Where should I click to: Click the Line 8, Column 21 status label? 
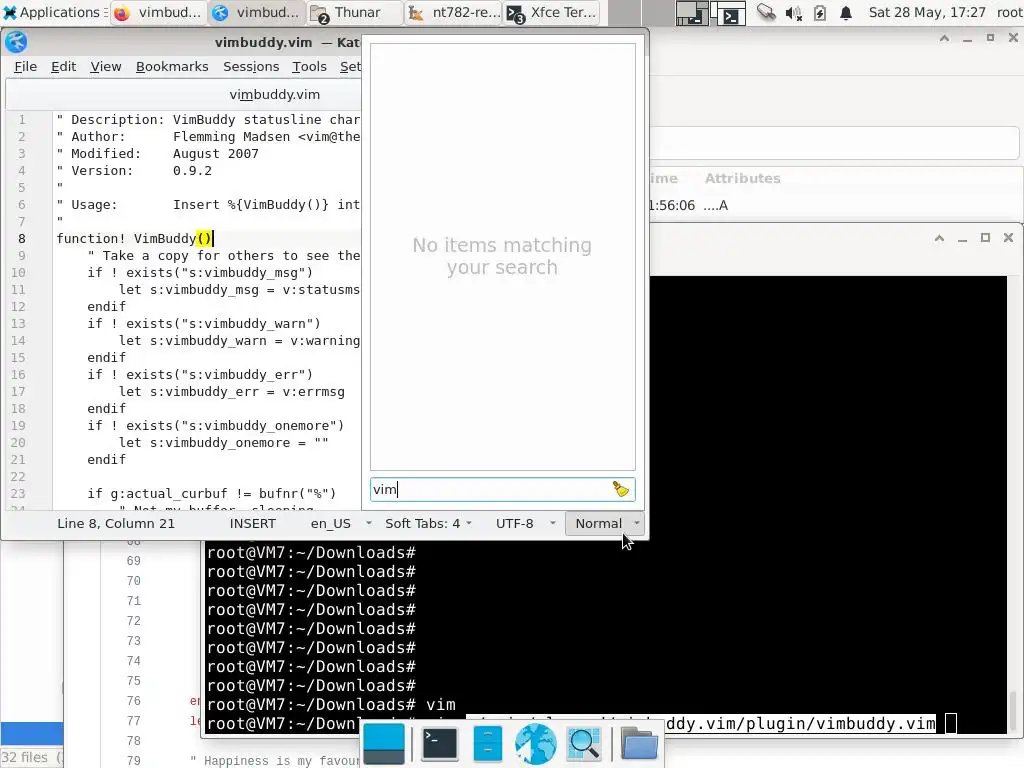pos(116,523)
